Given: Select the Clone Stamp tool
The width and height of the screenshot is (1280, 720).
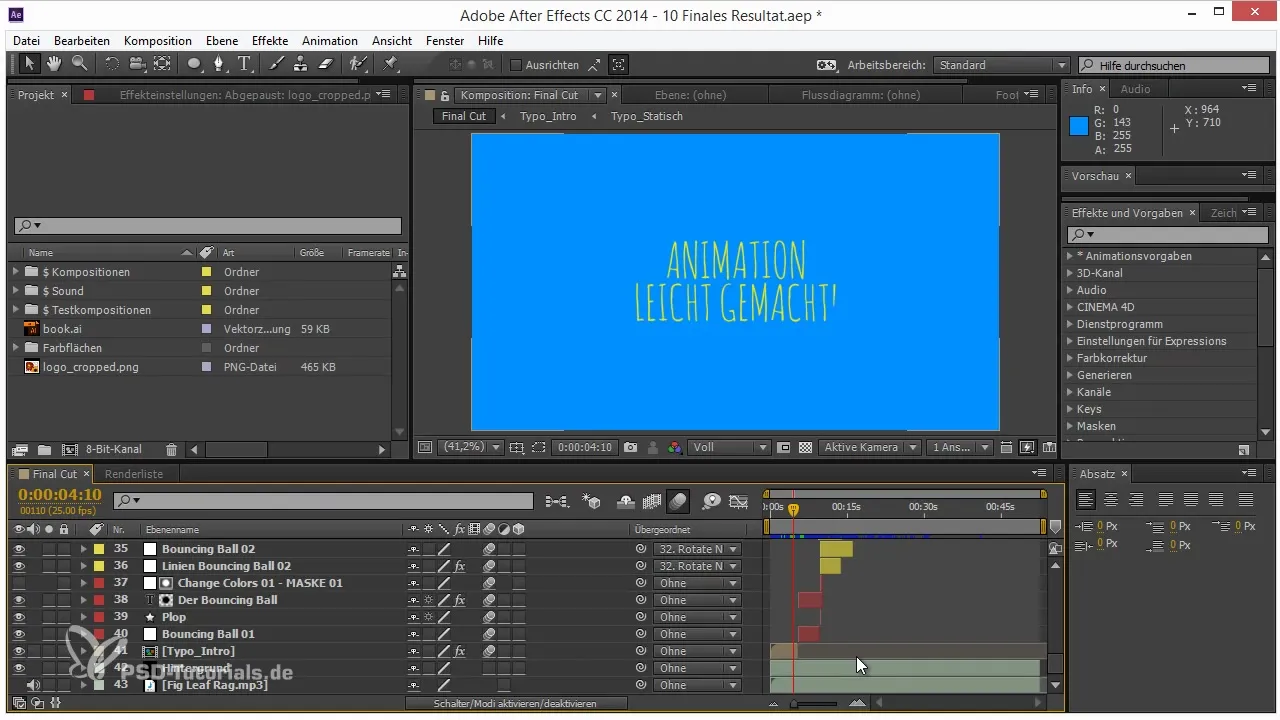Looking at the screenshot, I should click(300, 64).
